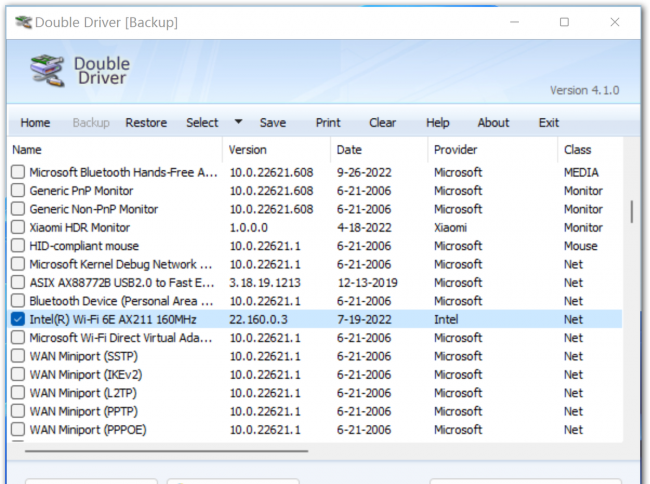Screen dimensions: 650x484
Task: Click date 7-19-2022 cell
Action: tap(364, 319)
